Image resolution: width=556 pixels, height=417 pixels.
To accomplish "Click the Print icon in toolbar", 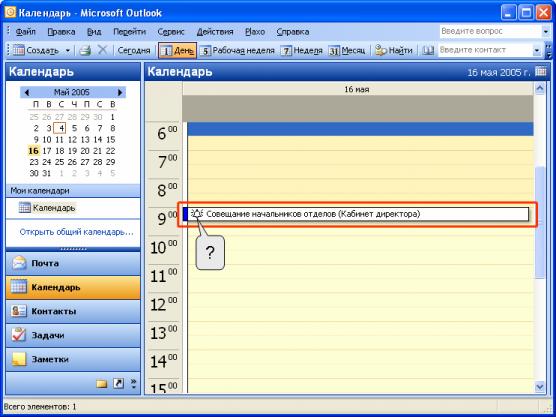I will tap(85, 51).
